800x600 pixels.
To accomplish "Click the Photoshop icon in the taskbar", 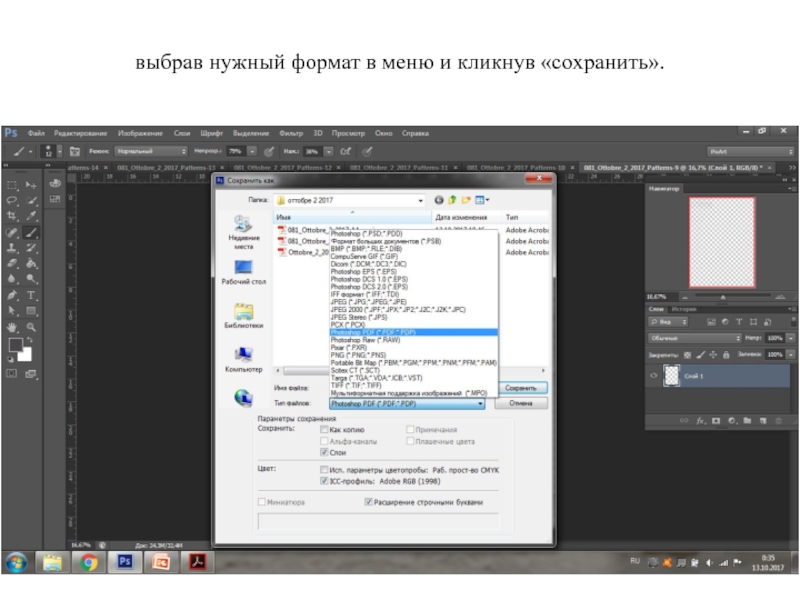I will [125, 563].
